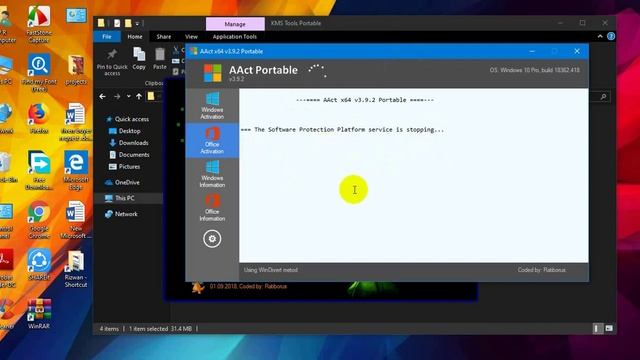The height and width of the screenshot is (360, 640).
Task: Open Free Download desktop icon
Action: (x=38, y=171)
